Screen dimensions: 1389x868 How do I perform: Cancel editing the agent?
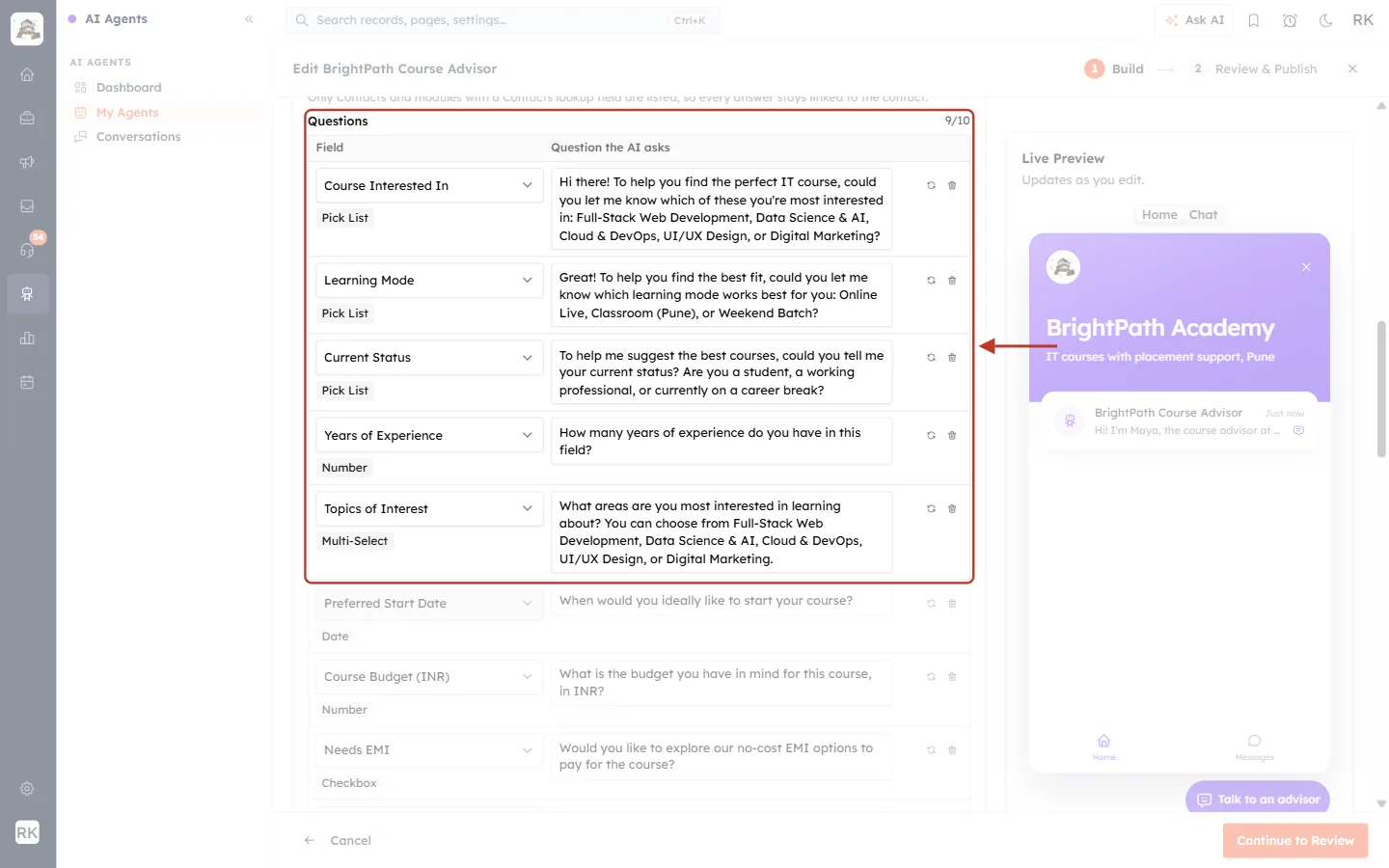350,841
